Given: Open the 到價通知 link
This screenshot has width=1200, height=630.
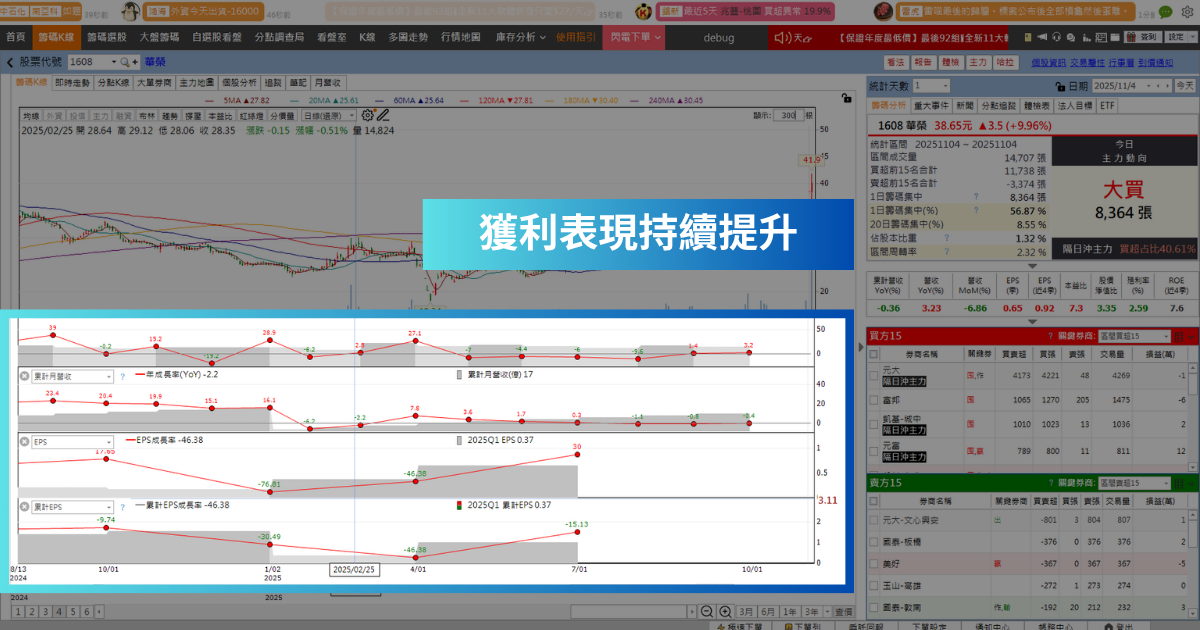Looking at the screenshot, I should (x=1156, y=62).
